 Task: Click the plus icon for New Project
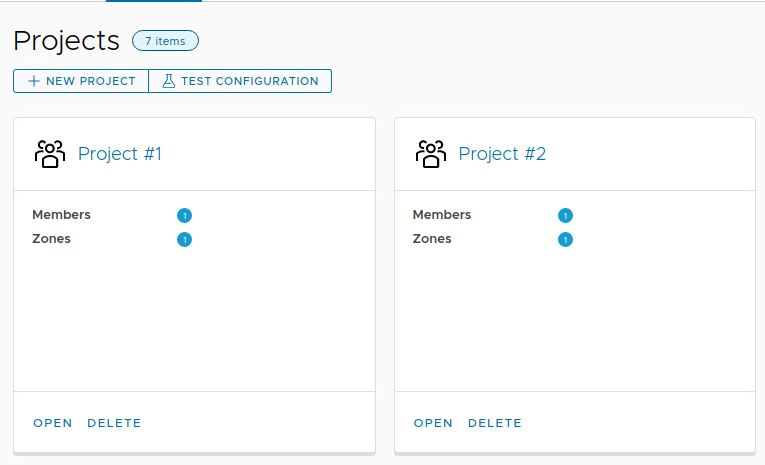34,81
